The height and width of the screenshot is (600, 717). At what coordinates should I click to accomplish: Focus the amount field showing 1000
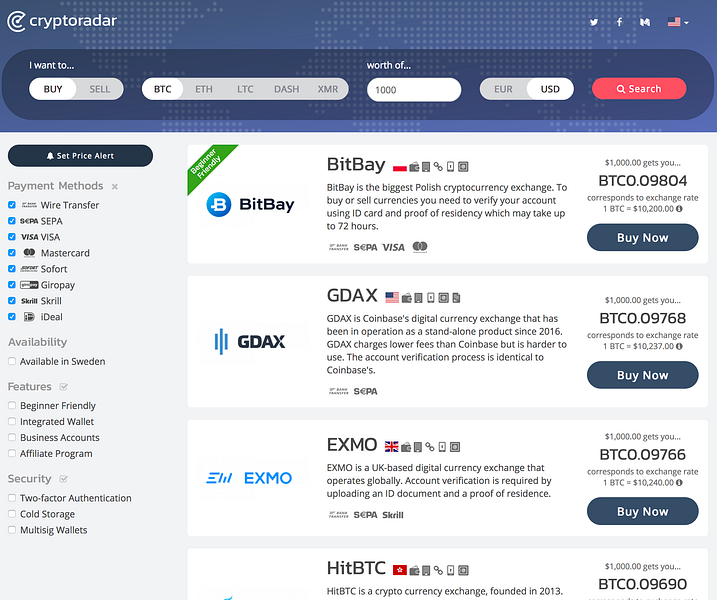point(414,90)
